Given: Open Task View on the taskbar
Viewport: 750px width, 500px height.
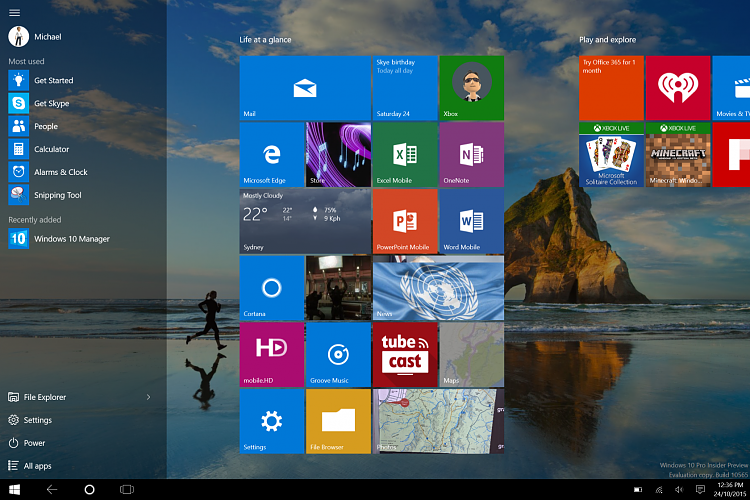Looking at the screenshot, I should [127, 489].
